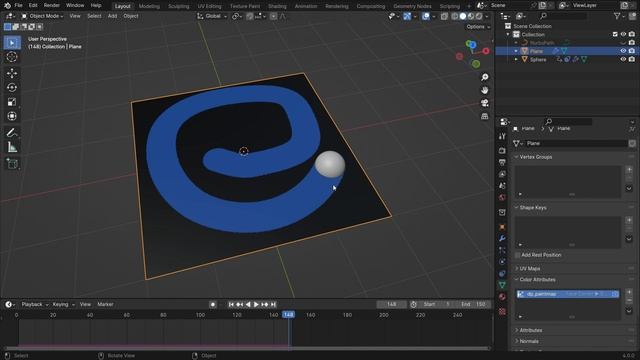Toggle the camera view icon
Viewport: 640px width, 360px height.
pyautogui.click(x=484, y=103)
